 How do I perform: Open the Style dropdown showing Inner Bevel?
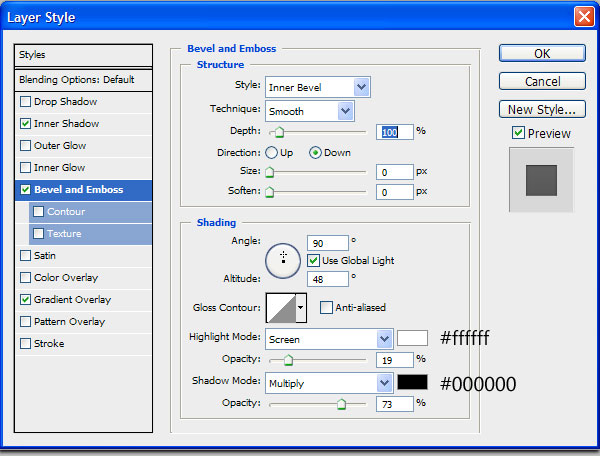point(318,87)
